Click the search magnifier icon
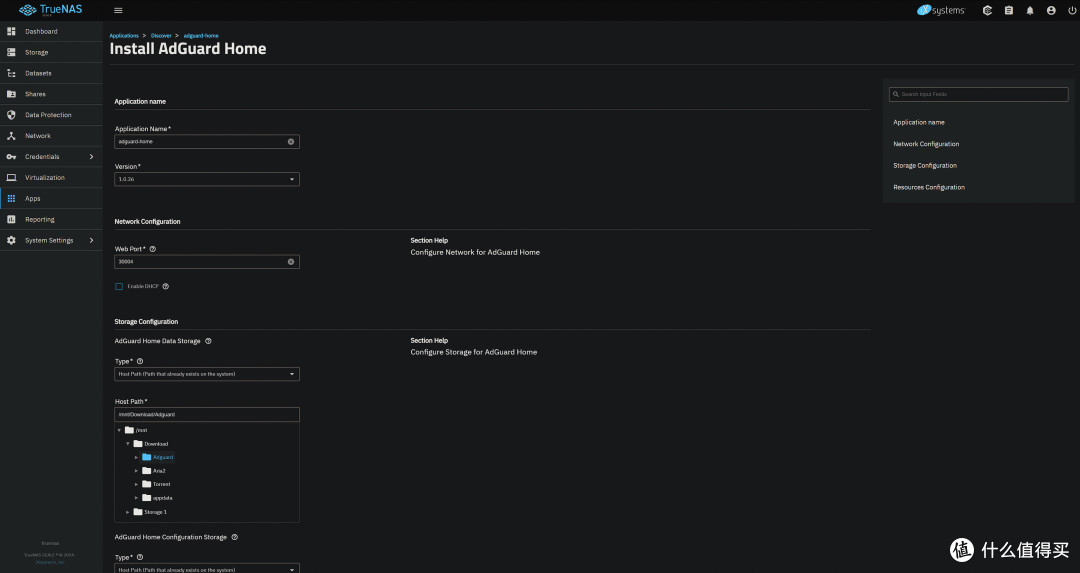This screenshot has width=1080, height=573. (x=896, y=94)
